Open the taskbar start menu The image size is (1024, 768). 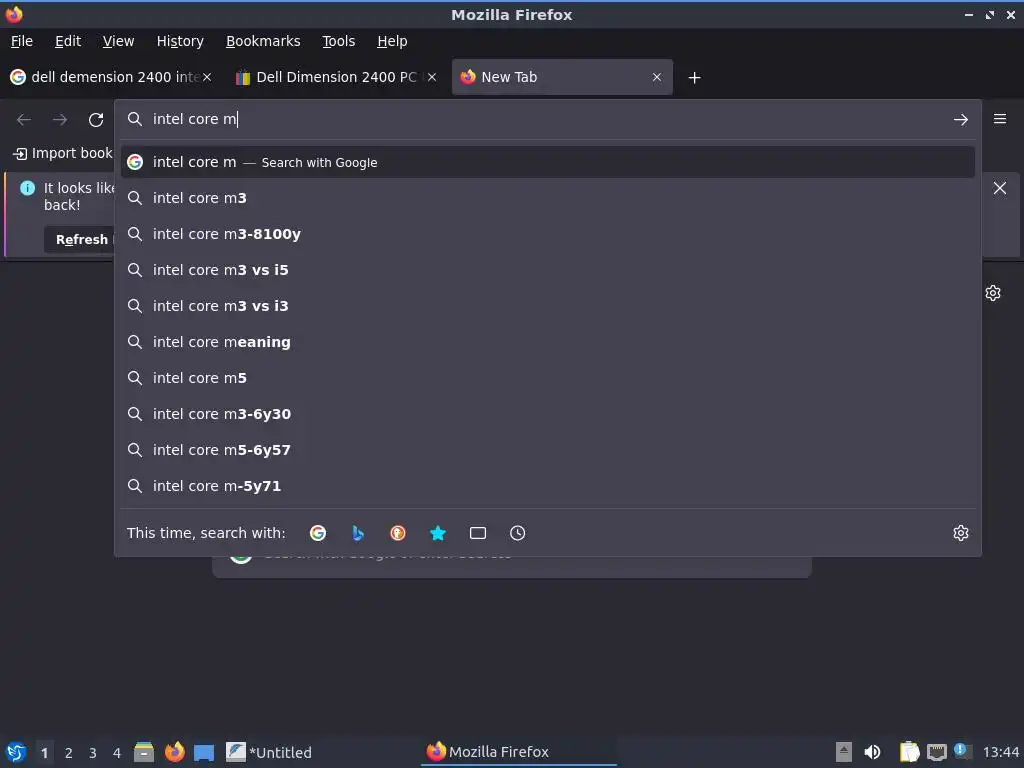pos(16,752)
